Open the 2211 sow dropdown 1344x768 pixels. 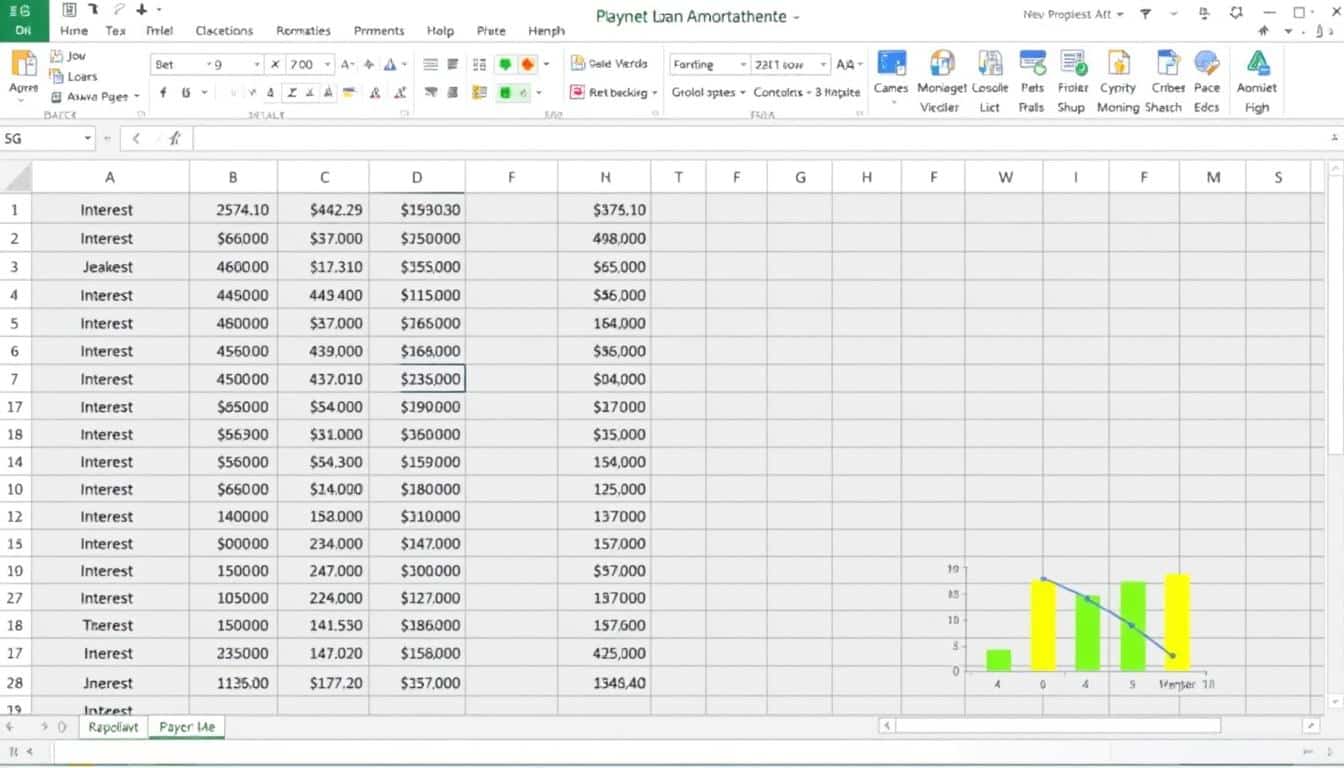pos(823,64)
